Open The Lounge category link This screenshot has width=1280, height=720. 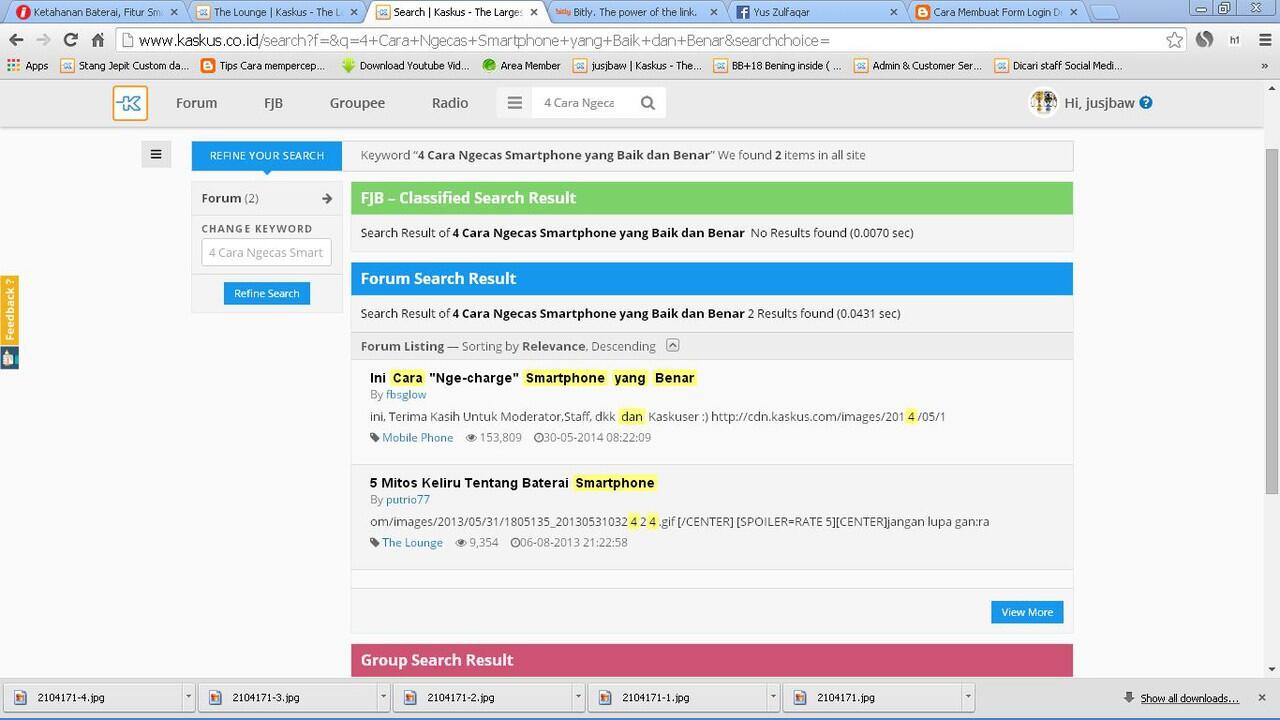tap(412, 543)
